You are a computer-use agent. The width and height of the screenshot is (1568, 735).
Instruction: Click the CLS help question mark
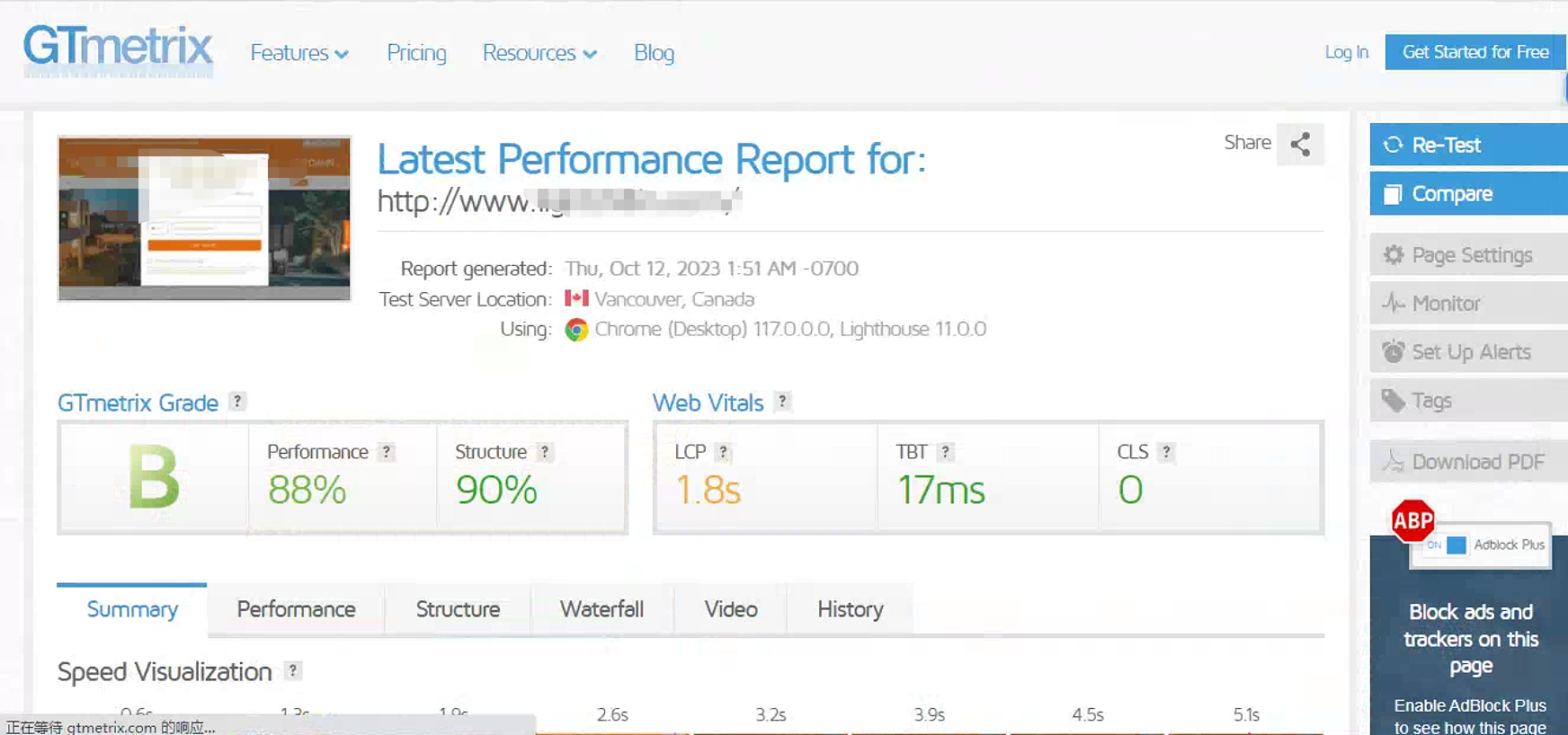tap(1166, 452)
